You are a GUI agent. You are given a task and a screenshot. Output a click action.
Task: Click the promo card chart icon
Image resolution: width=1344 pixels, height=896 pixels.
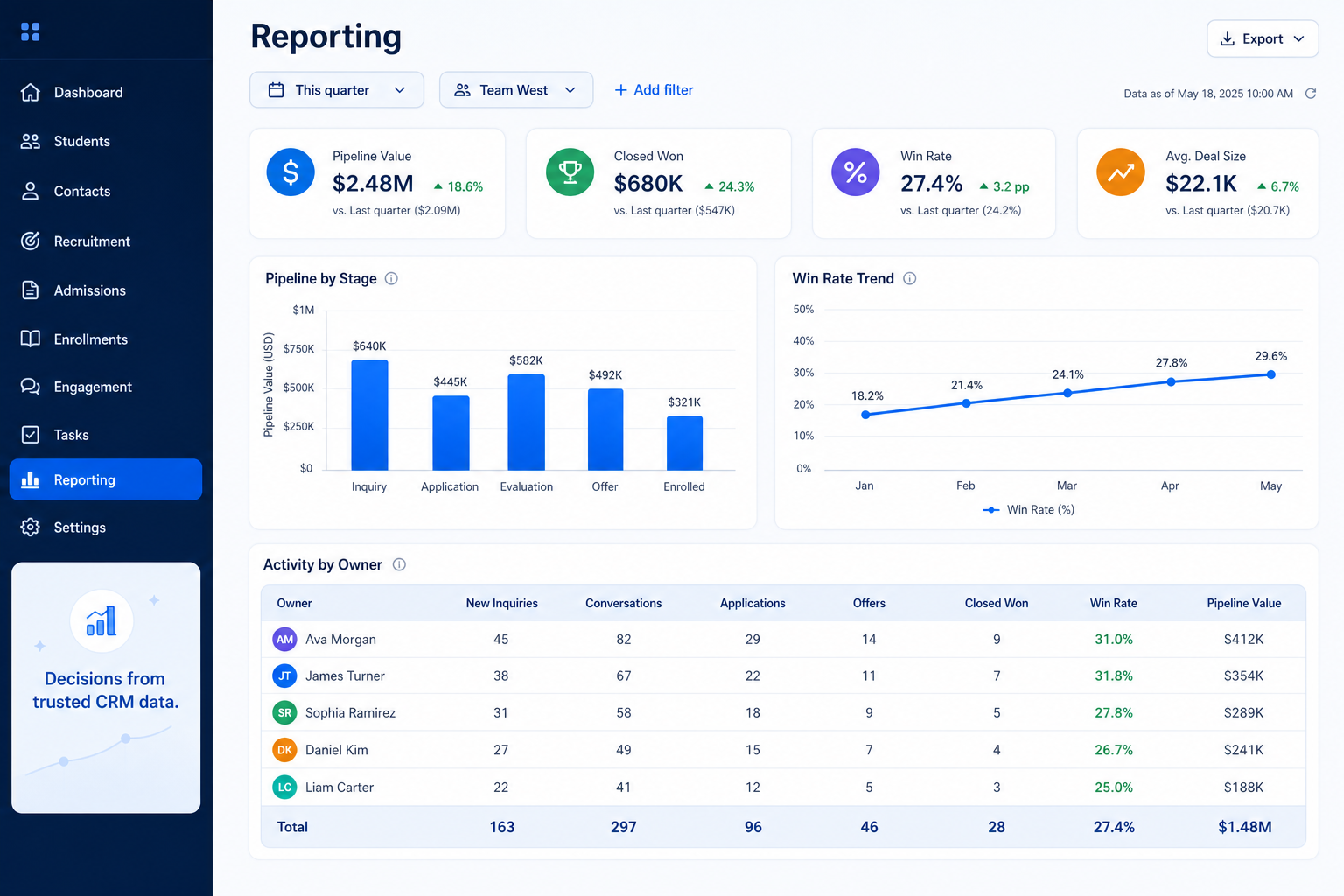click(x=101, y=620)
